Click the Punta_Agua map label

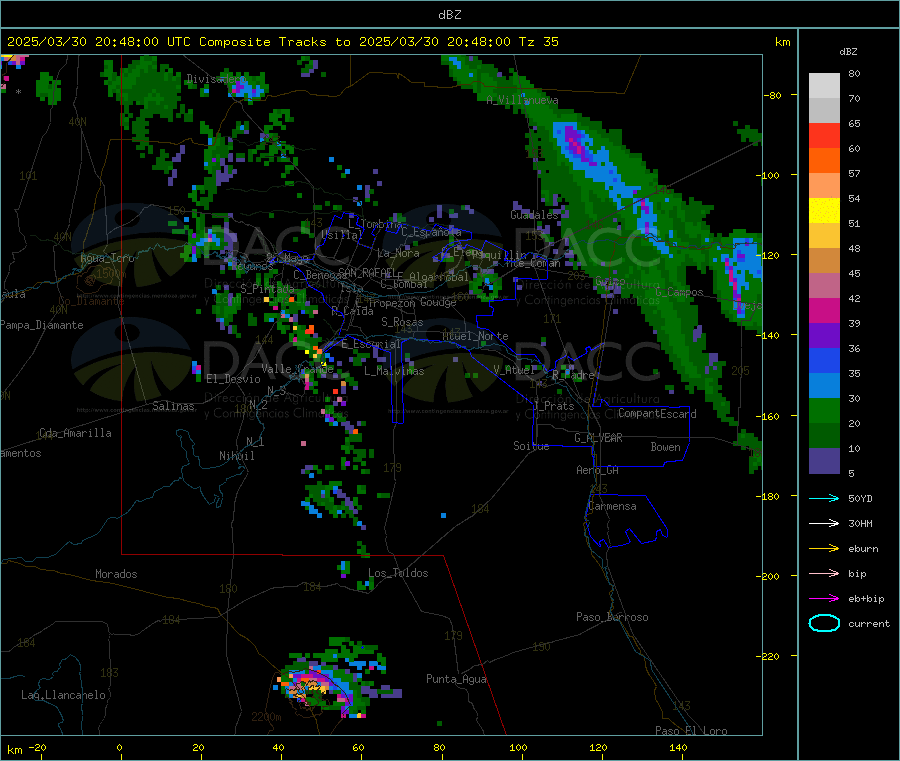(456, 680)
